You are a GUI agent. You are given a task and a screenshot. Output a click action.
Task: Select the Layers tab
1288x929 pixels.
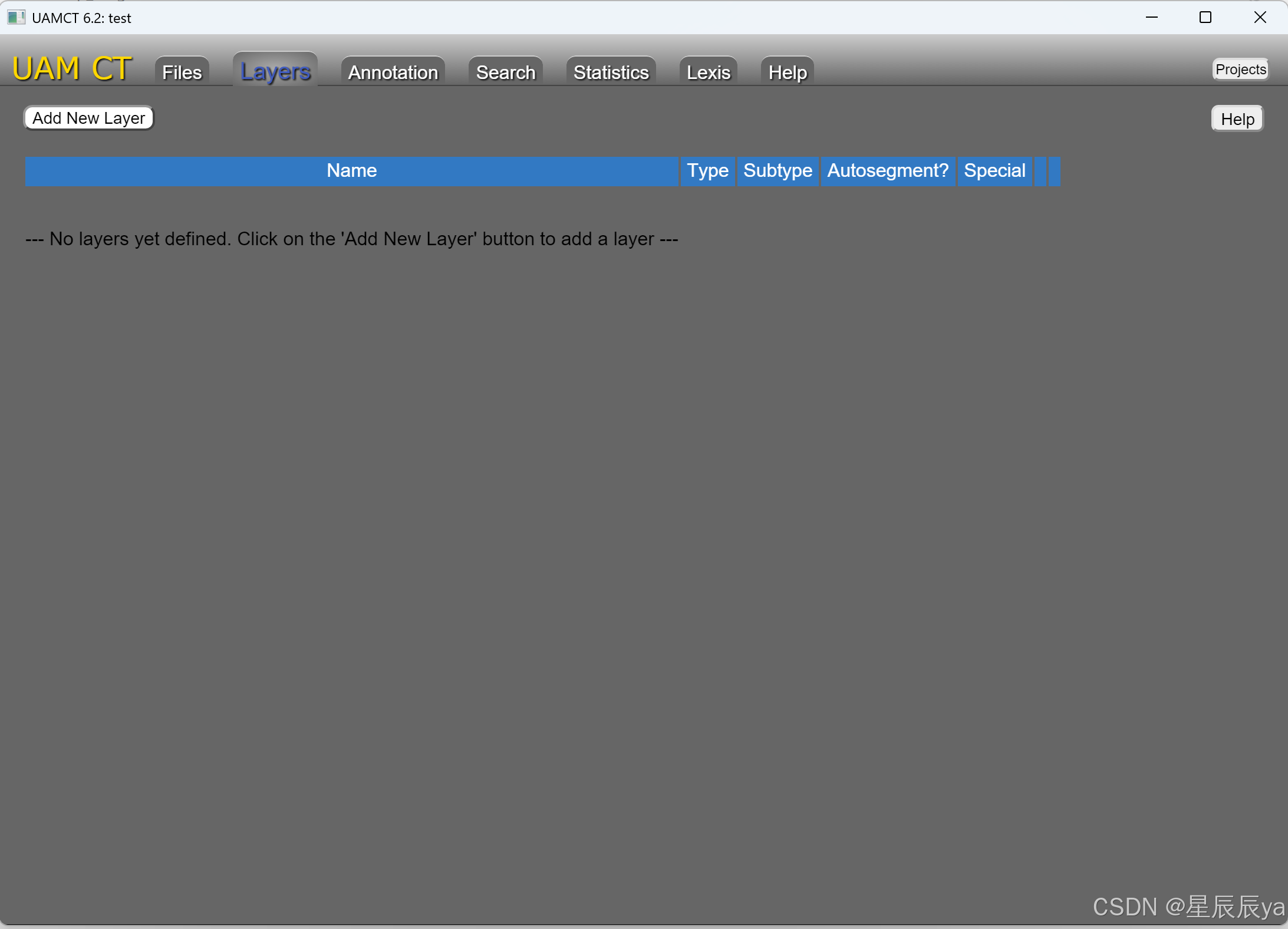[x=275, y=71]
